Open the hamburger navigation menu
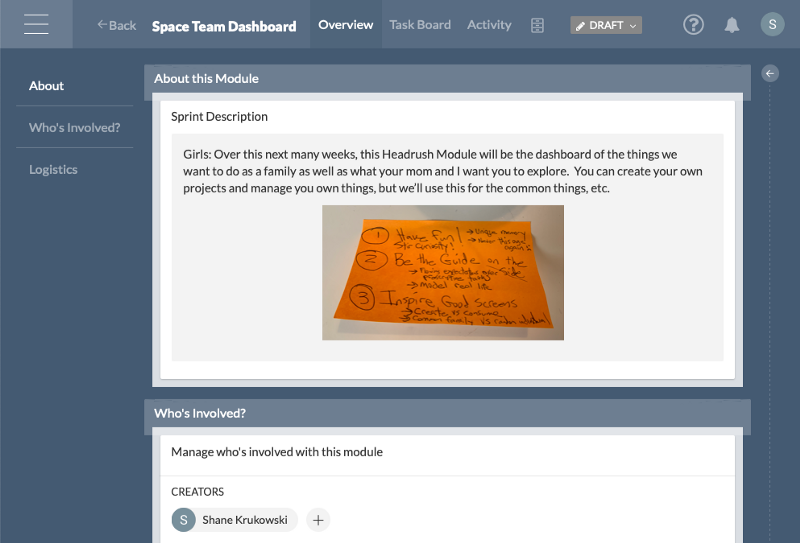800x543 pixels. (36, 25)
